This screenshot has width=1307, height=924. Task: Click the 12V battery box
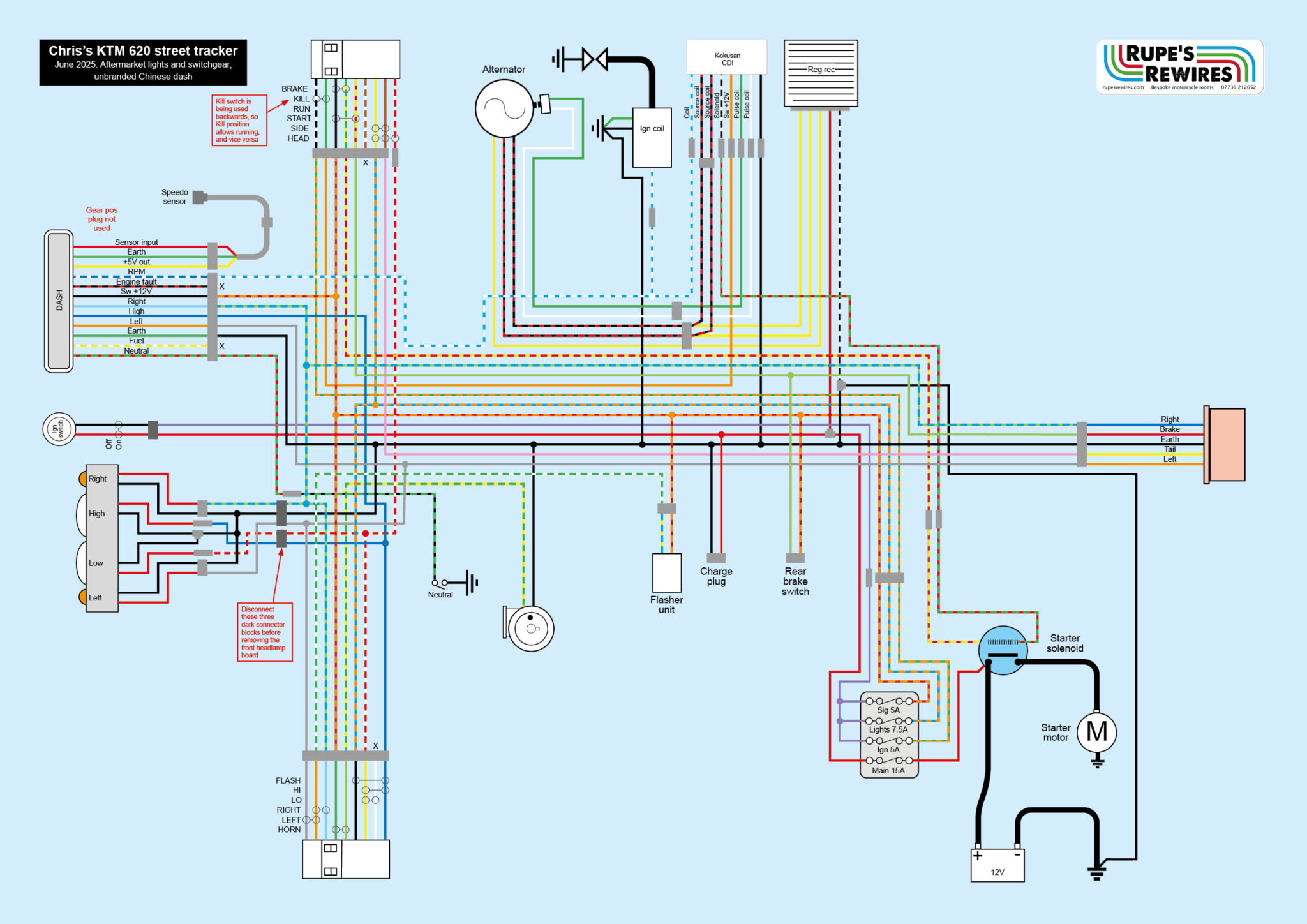click(997, 865)
